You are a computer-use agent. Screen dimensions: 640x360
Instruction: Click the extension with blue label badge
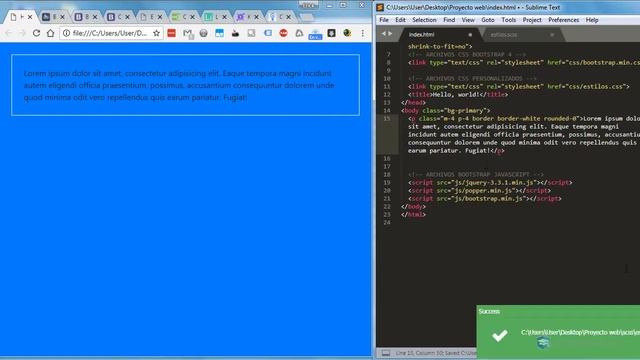315,34
